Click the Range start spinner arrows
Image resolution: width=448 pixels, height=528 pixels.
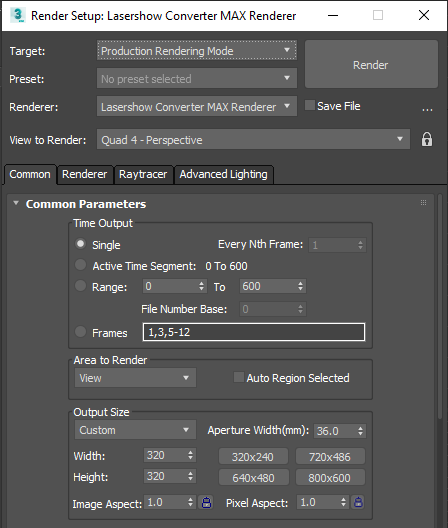tap(201, 286)
